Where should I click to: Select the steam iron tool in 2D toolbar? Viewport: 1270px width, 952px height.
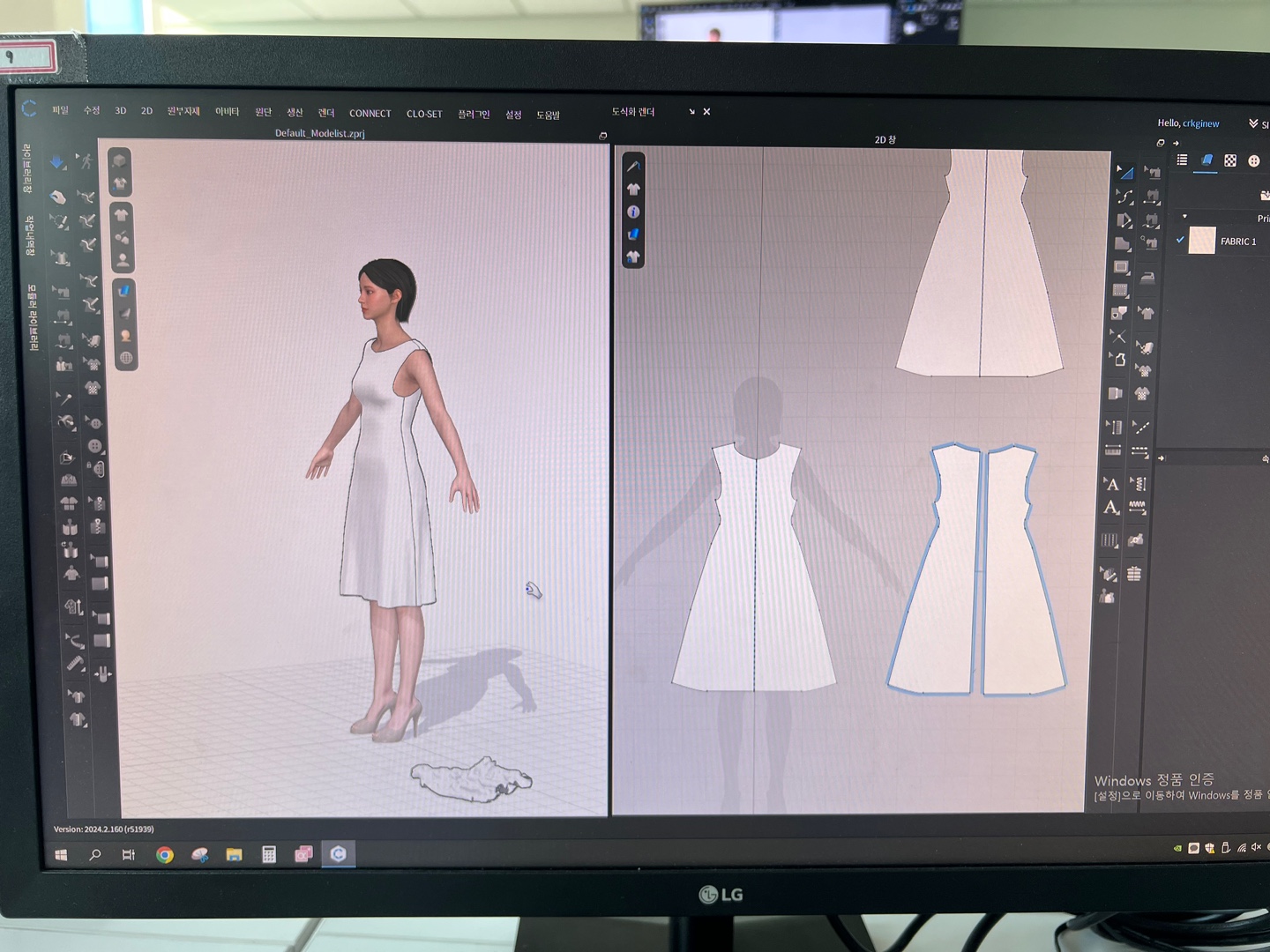coord(1147,278)
